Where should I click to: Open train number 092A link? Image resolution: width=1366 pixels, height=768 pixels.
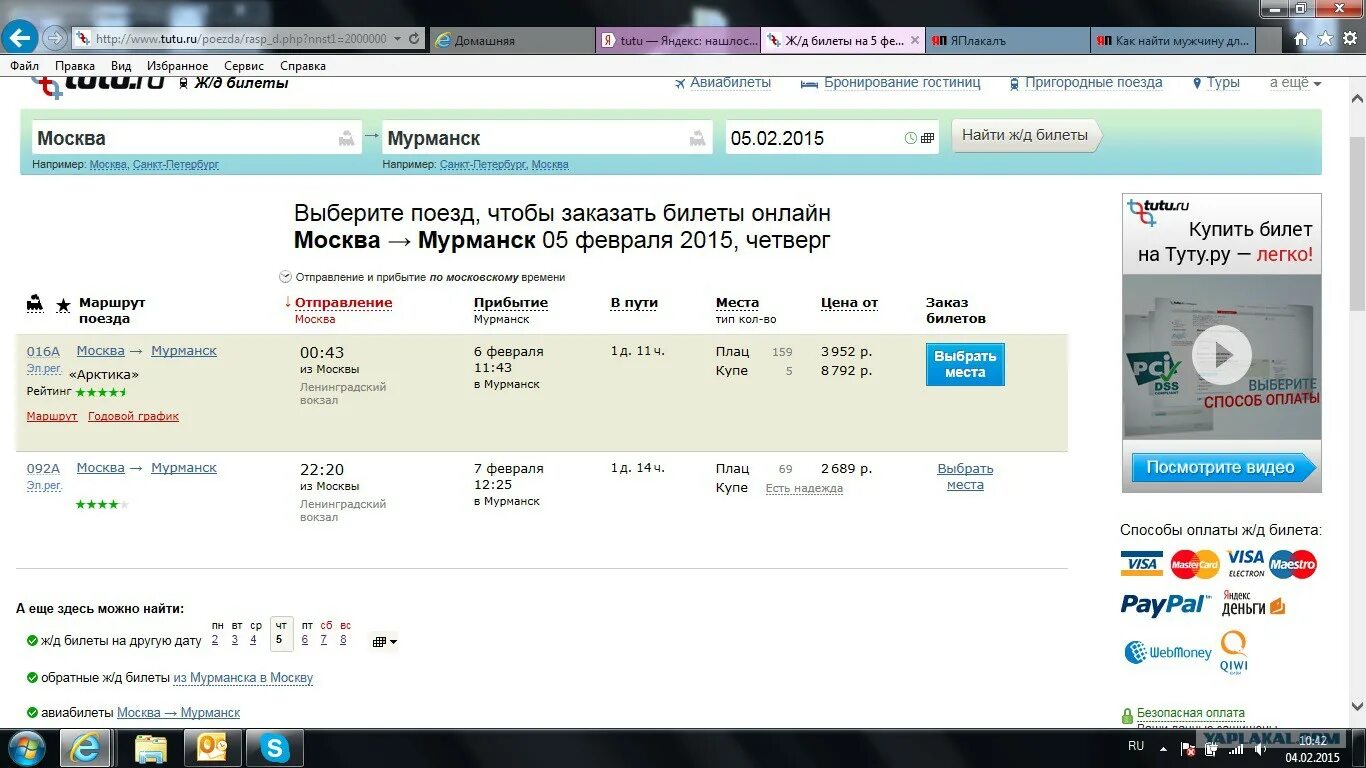43,468
